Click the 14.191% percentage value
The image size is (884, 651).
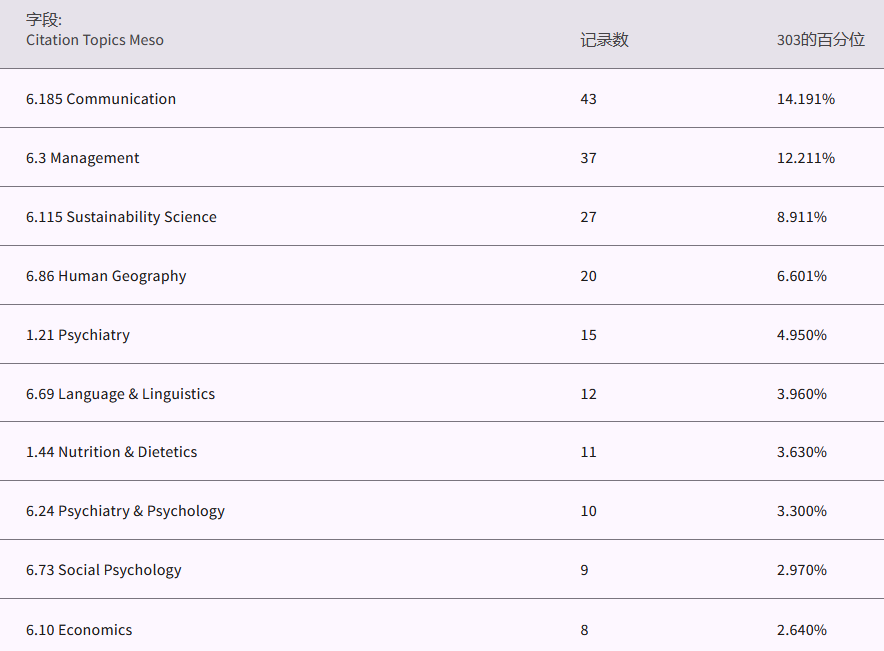[805, 99]
